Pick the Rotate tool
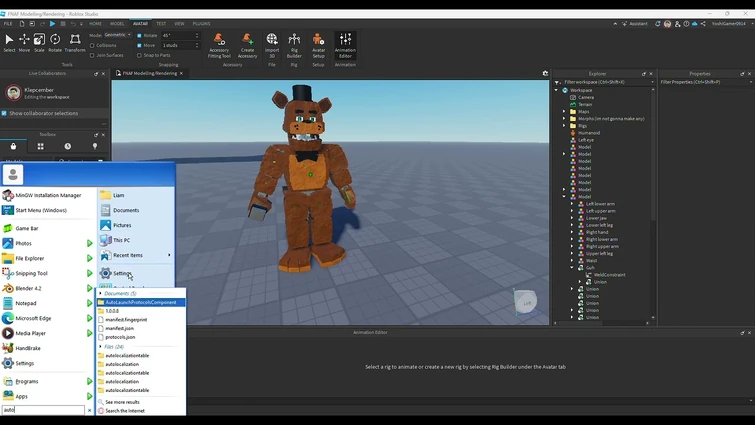The image size is (755, 425). point(55,42)
